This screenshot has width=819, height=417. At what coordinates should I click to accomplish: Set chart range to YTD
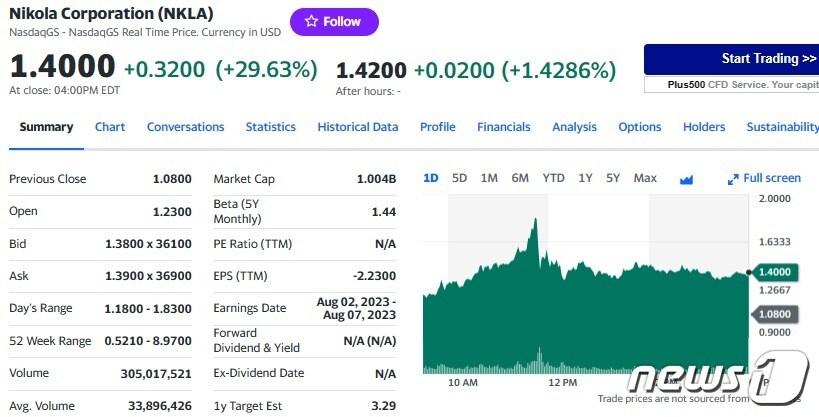[x=553, y=178]
